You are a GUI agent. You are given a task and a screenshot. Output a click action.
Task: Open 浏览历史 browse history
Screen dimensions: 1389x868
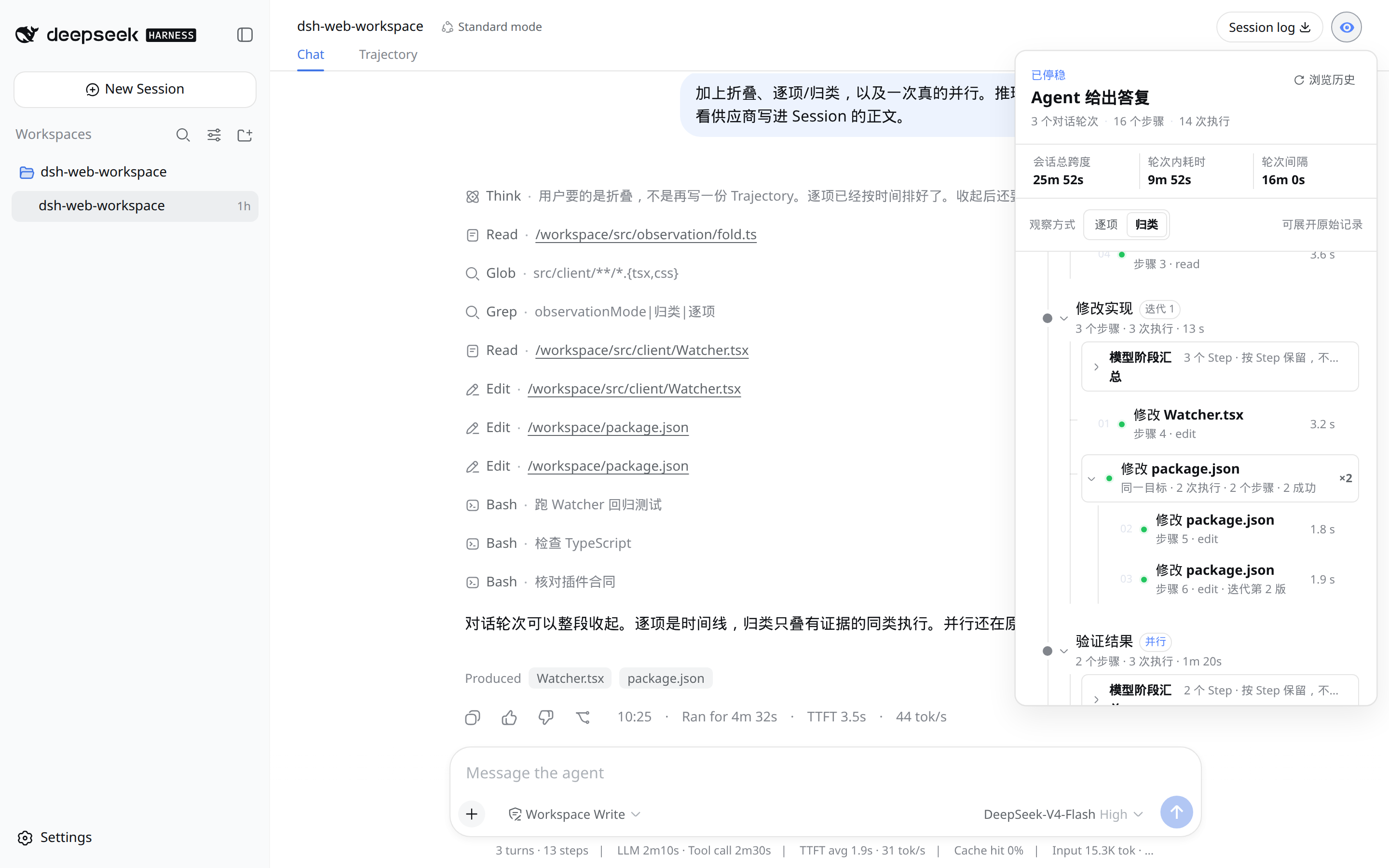[x=1325, y=80]
